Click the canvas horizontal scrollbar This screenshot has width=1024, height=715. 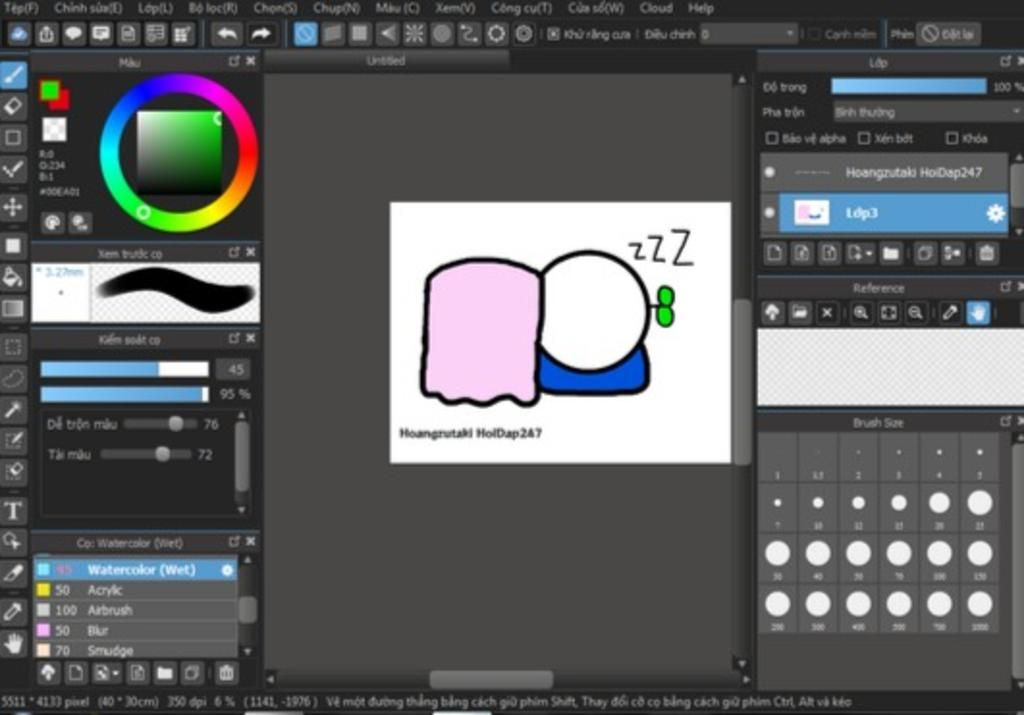pyautogui.click(x=491, y=680)
